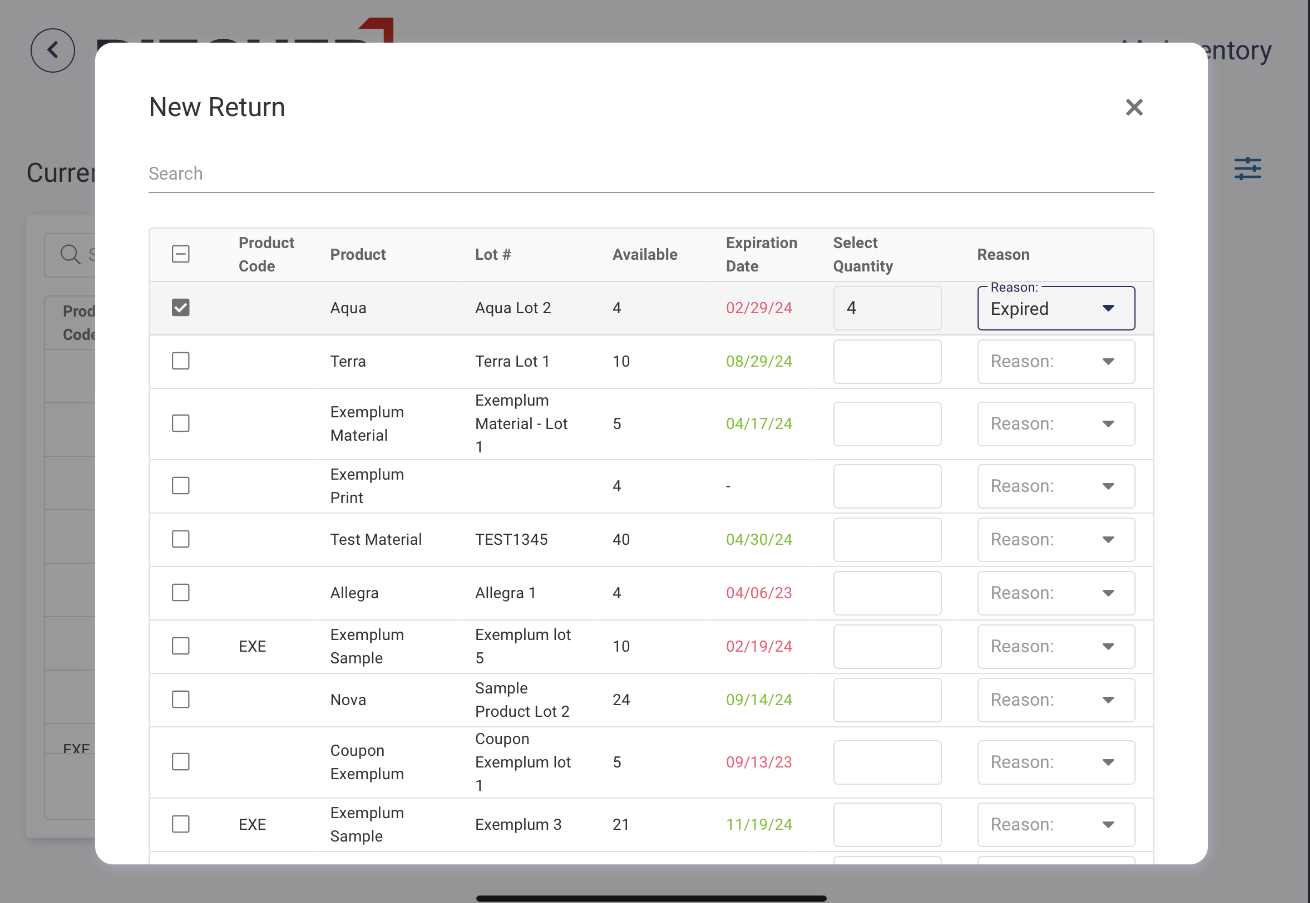The image size is (1310, 903).
Task: Open the filter settings icon
Action: (x=1247, y=169)
